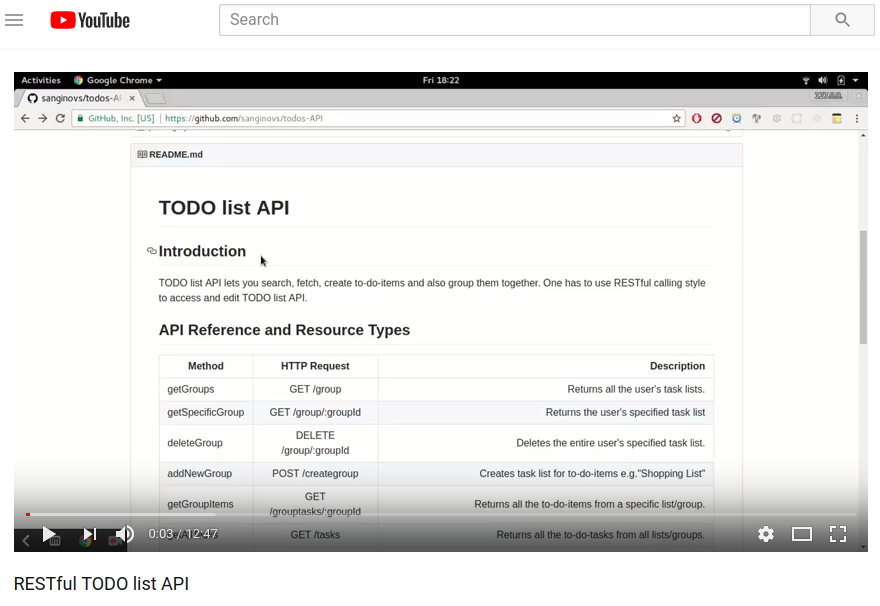The width and height of the screenshot is (880, 606).
Task: Click the Activities button in video
Action: click(41, 80)
